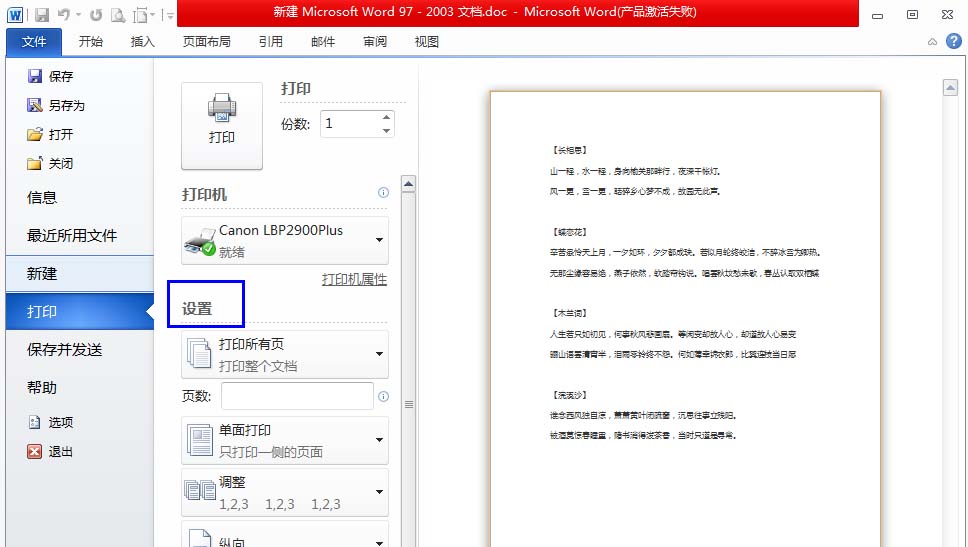Select 另存为 in the File menu
Screen dimensions: 968x547
coord(66,105)
